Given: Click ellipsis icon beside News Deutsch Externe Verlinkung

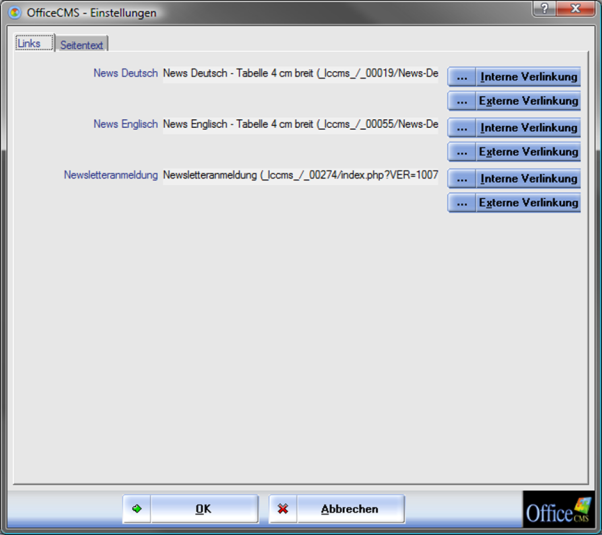Looking at the screenshot, I should pos(462,101).
